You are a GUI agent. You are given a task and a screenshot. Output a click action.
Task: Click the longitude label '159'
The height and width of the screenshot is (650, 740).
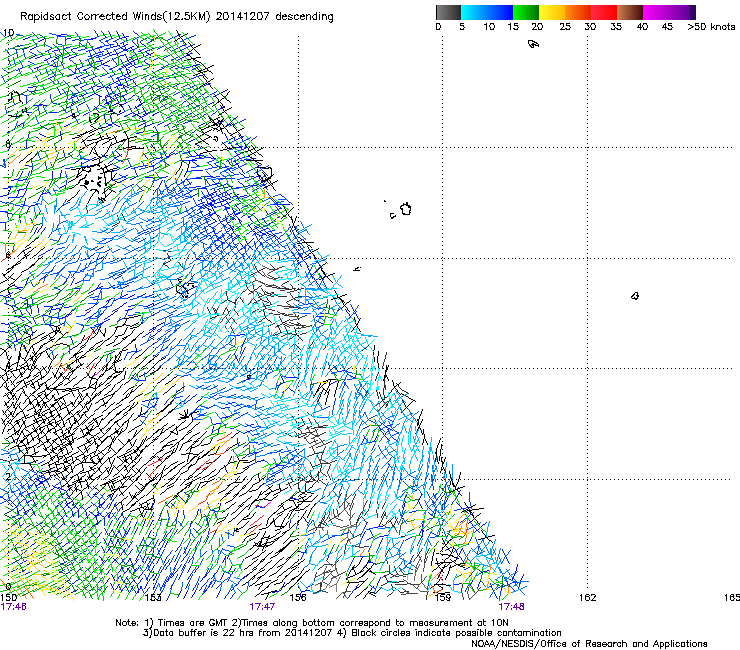(443, 598)
